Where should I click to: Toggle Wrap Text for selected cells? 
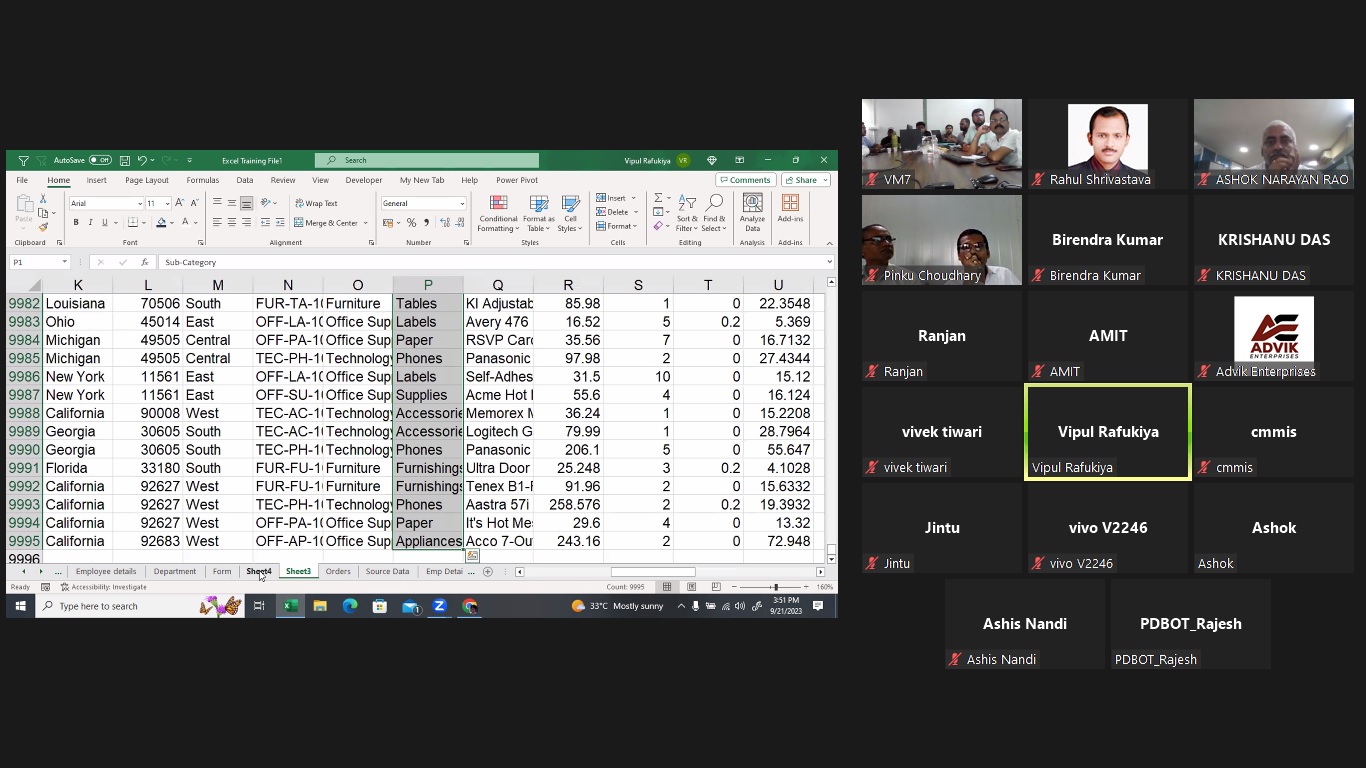pos(316,203)
